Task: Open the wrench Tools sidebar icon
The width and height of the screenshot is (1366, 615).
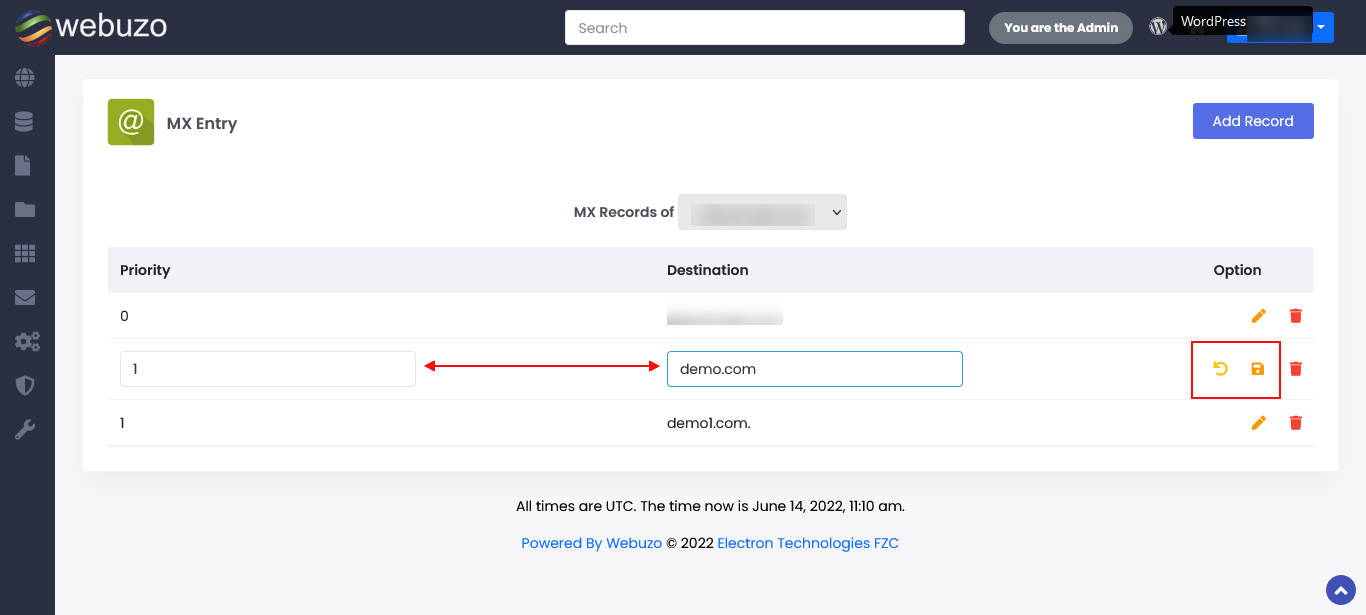Action: [x=25, y=430]
